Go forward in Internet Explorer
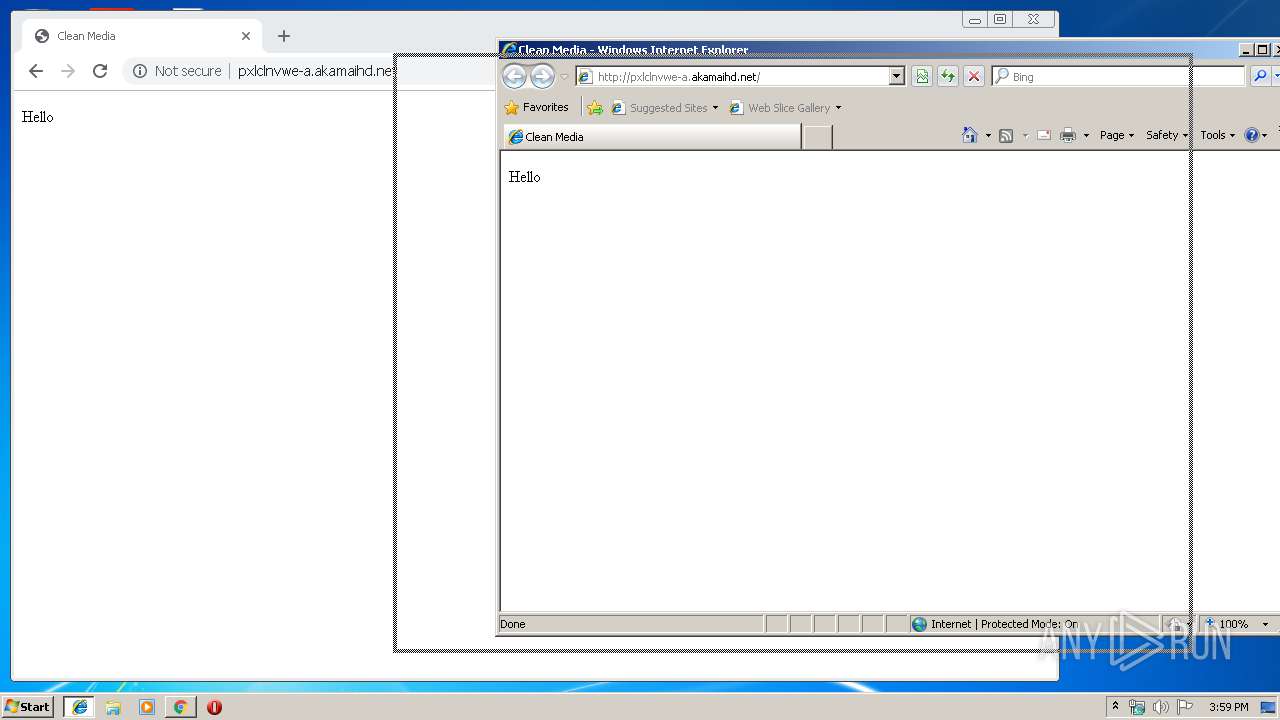The image size is (1280, 720). 542,76
